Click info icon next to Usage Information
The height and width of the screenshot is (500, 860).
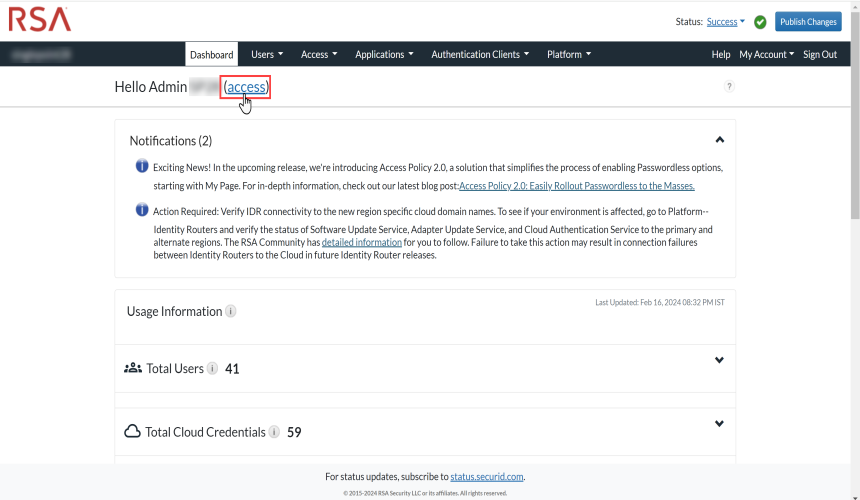click(231, 311)
